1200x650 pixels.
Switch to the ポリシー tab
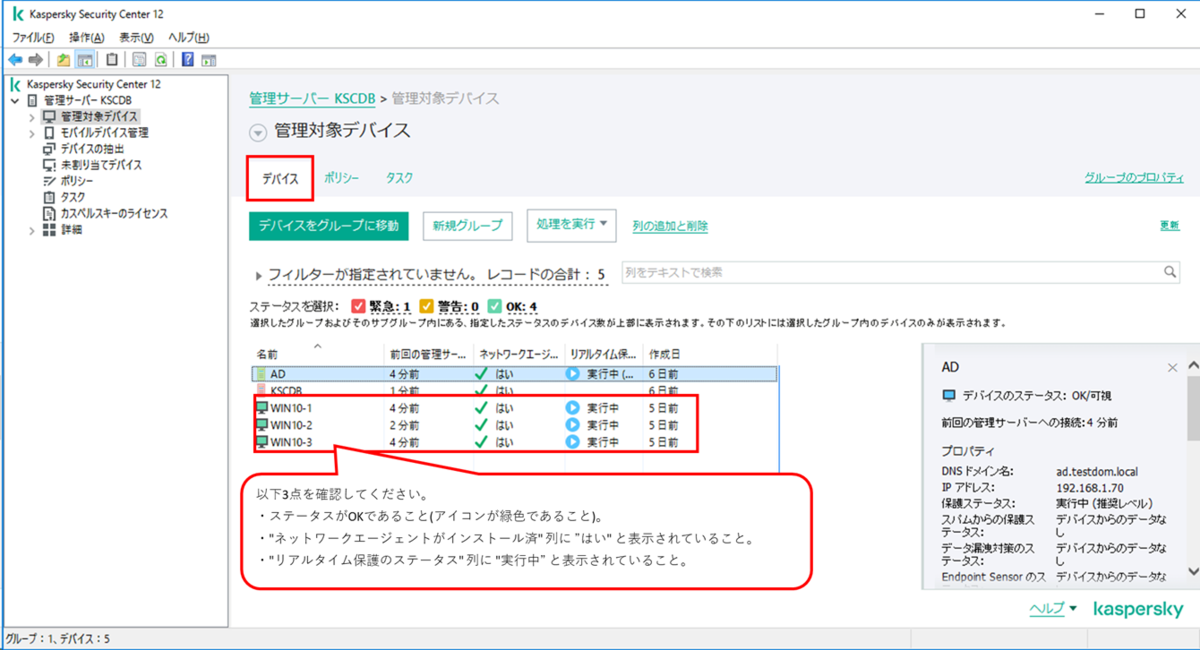point(341,177)
